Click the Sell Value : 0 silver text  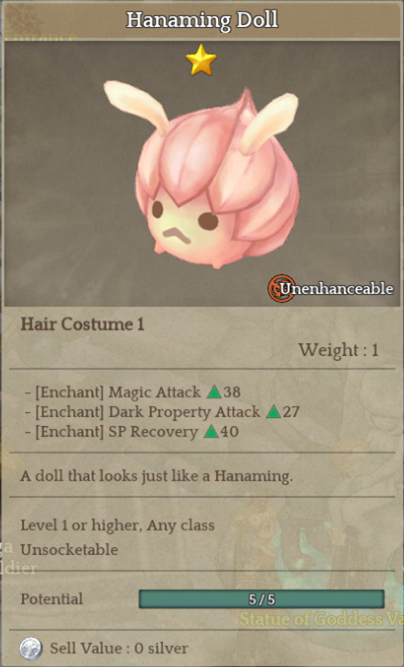[x=119, y=649]
